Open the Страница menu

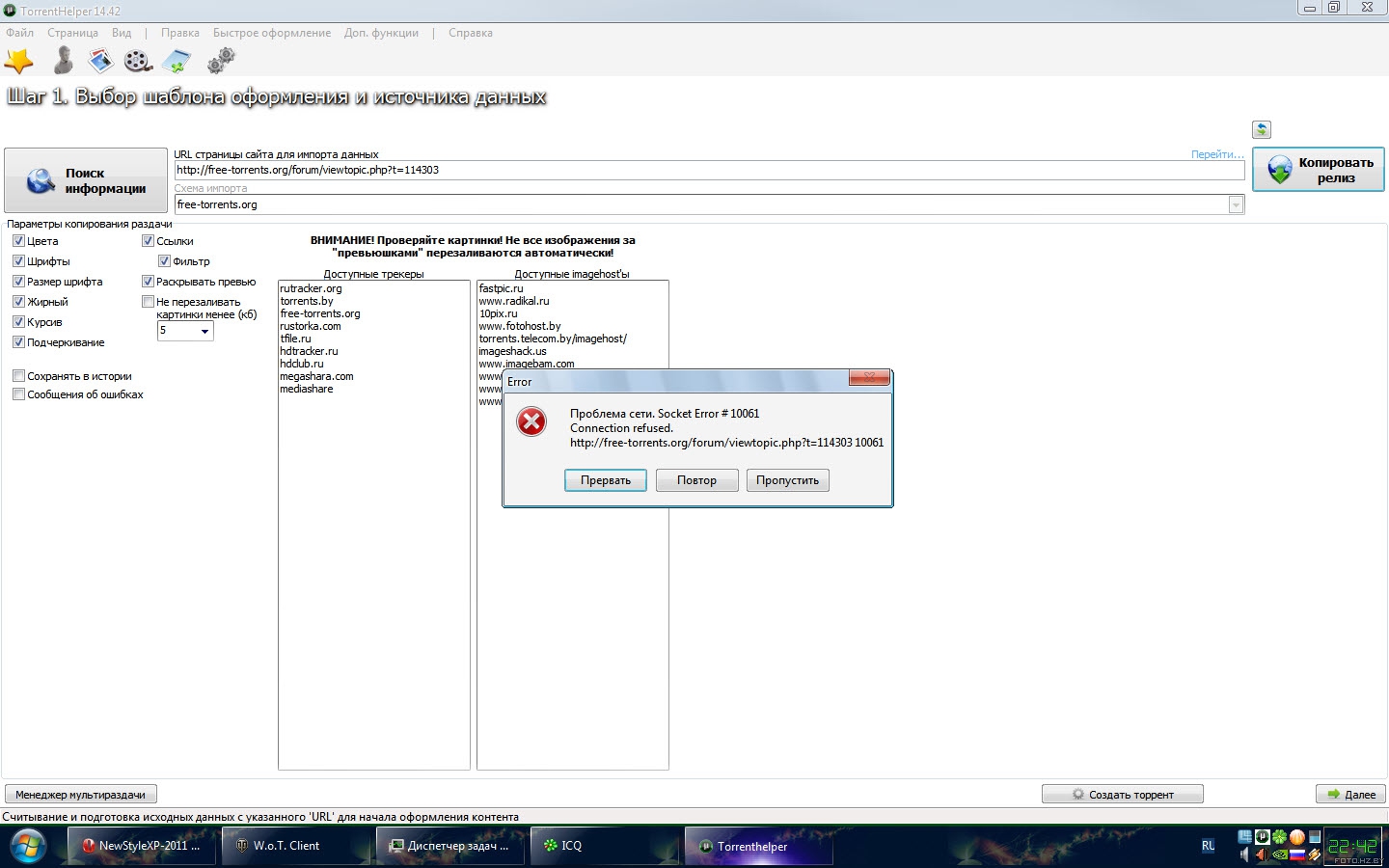click(72, 33)
